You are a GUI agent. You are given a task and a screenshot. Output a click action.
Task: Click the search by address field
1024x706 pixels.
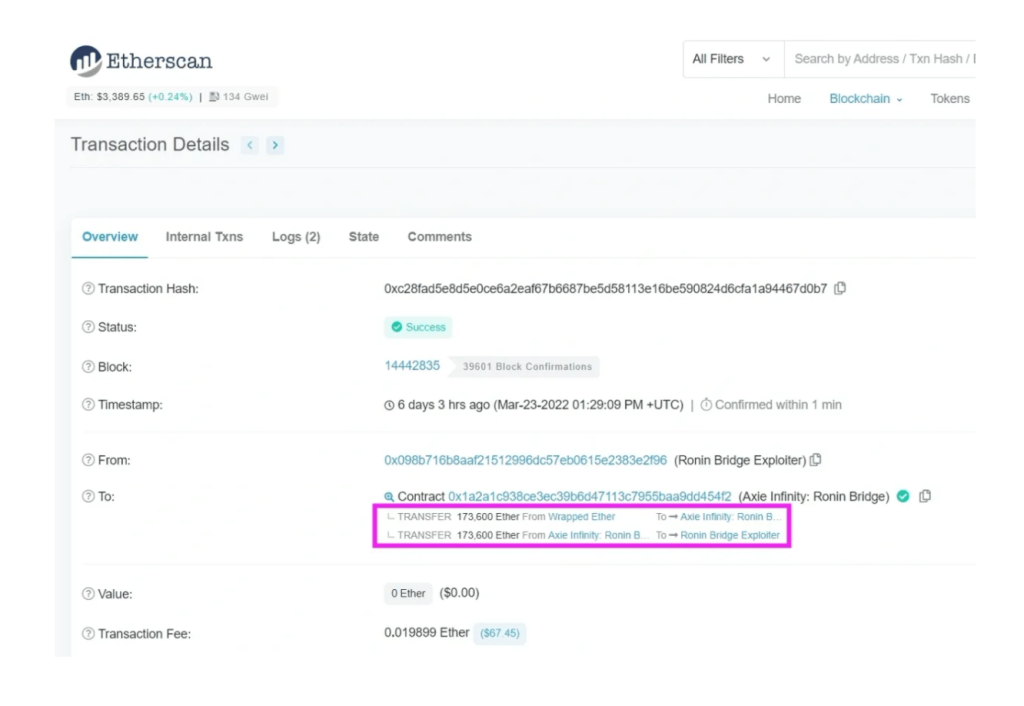pos(880,59)
